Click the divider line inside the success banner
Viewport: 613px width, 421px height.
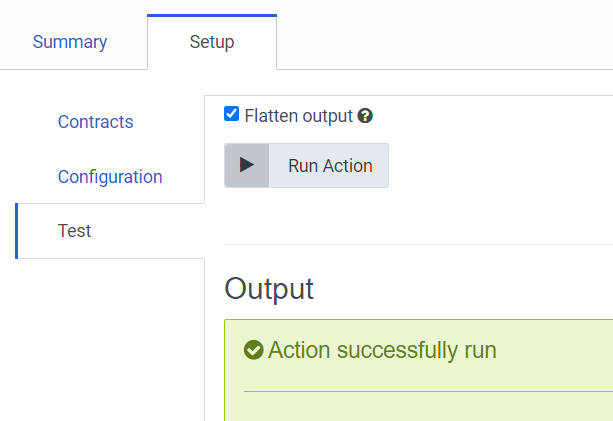pos(428,391)
